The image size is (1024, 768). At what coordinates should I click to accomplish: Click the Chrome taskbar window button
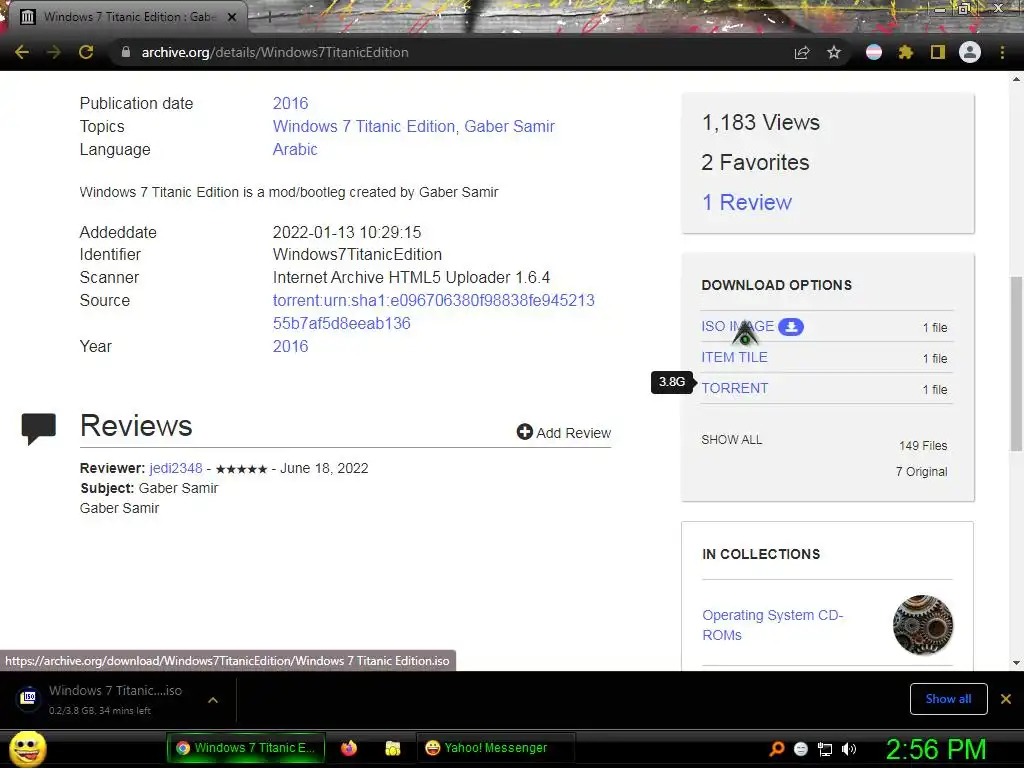[x=246, y=748]
